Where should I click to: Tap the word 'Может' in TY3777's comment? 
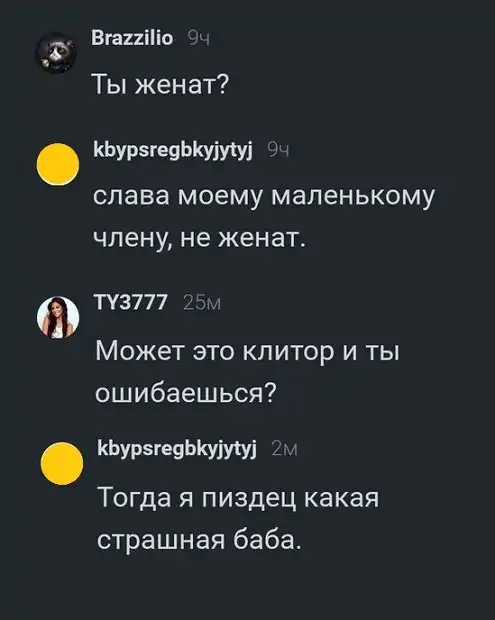click(x=140, y=350)
